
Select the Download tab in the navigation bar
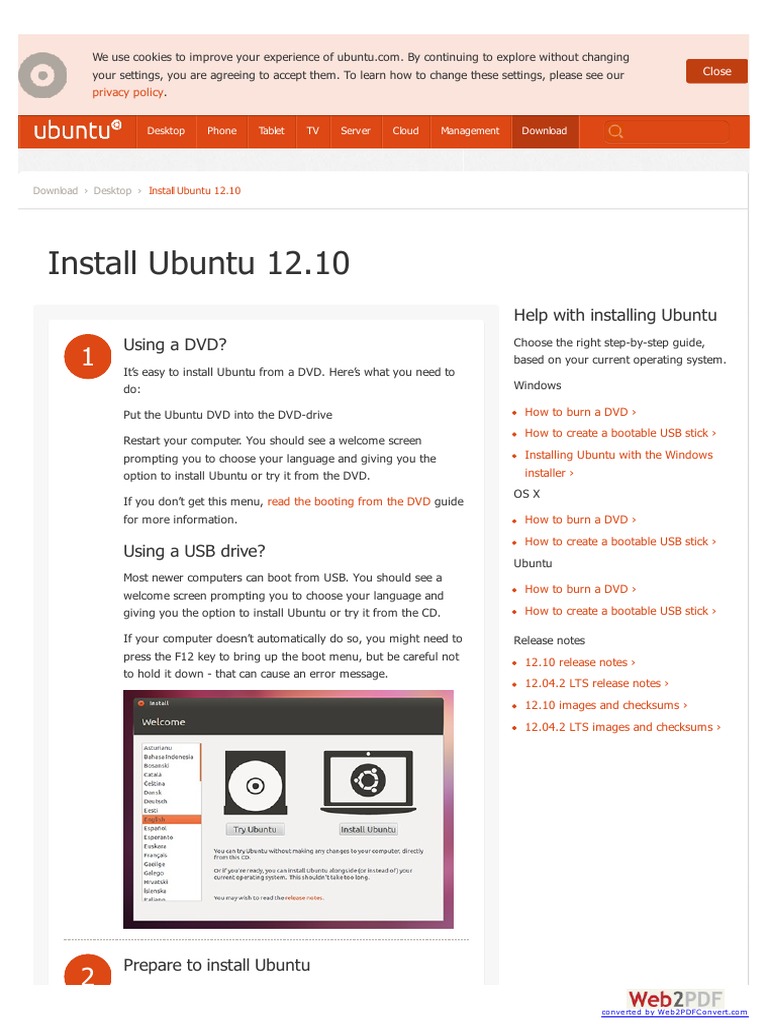[544, 131]
